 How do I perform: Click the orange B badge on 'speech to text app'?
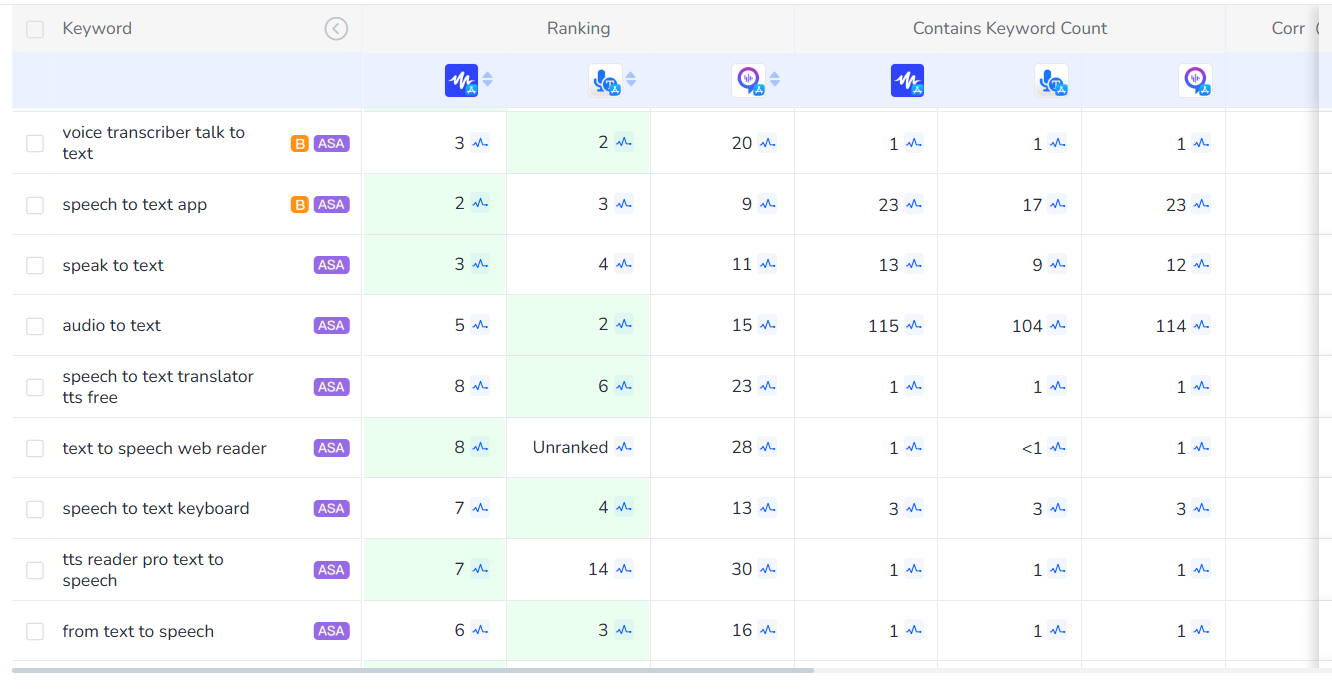[x=299, y=204]
